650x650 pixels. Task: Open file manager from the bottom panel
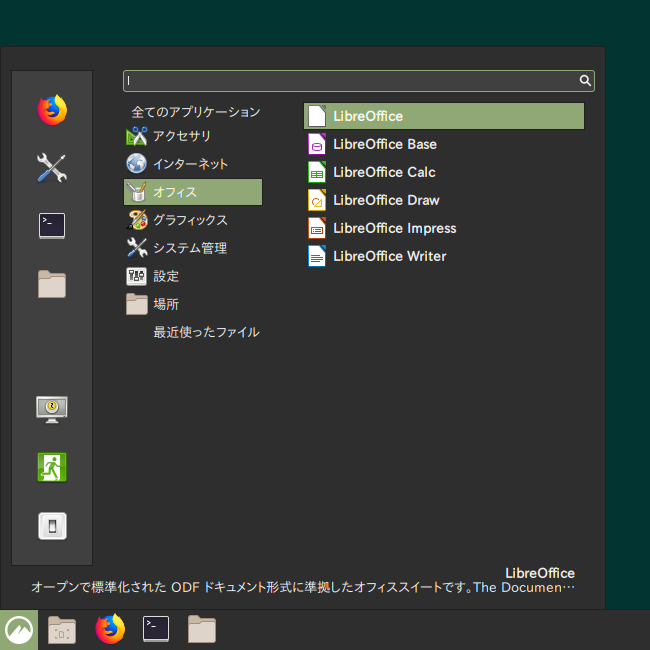(x=202, y=629)
